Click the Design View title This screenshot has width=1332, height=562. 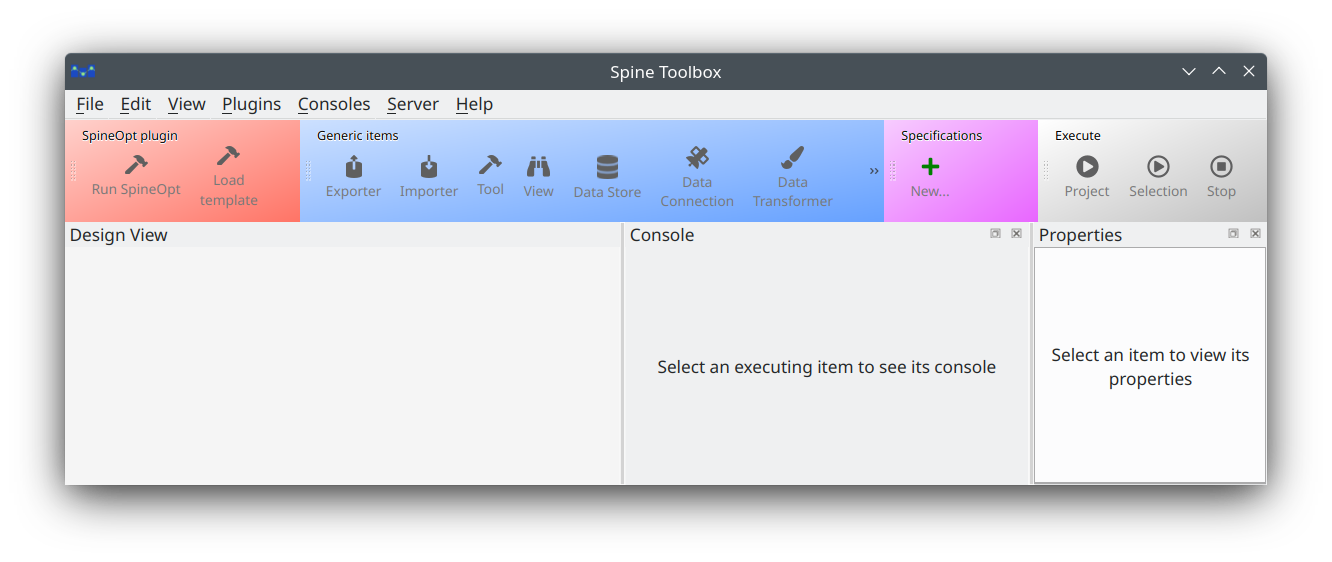point(119,235)
